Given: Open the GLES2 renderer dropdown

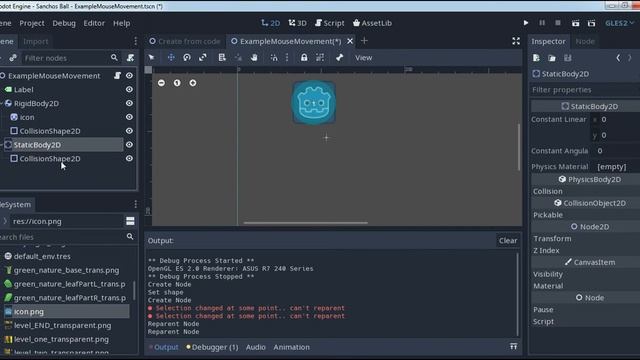Looking at the screenshot, I should [620, 23].
